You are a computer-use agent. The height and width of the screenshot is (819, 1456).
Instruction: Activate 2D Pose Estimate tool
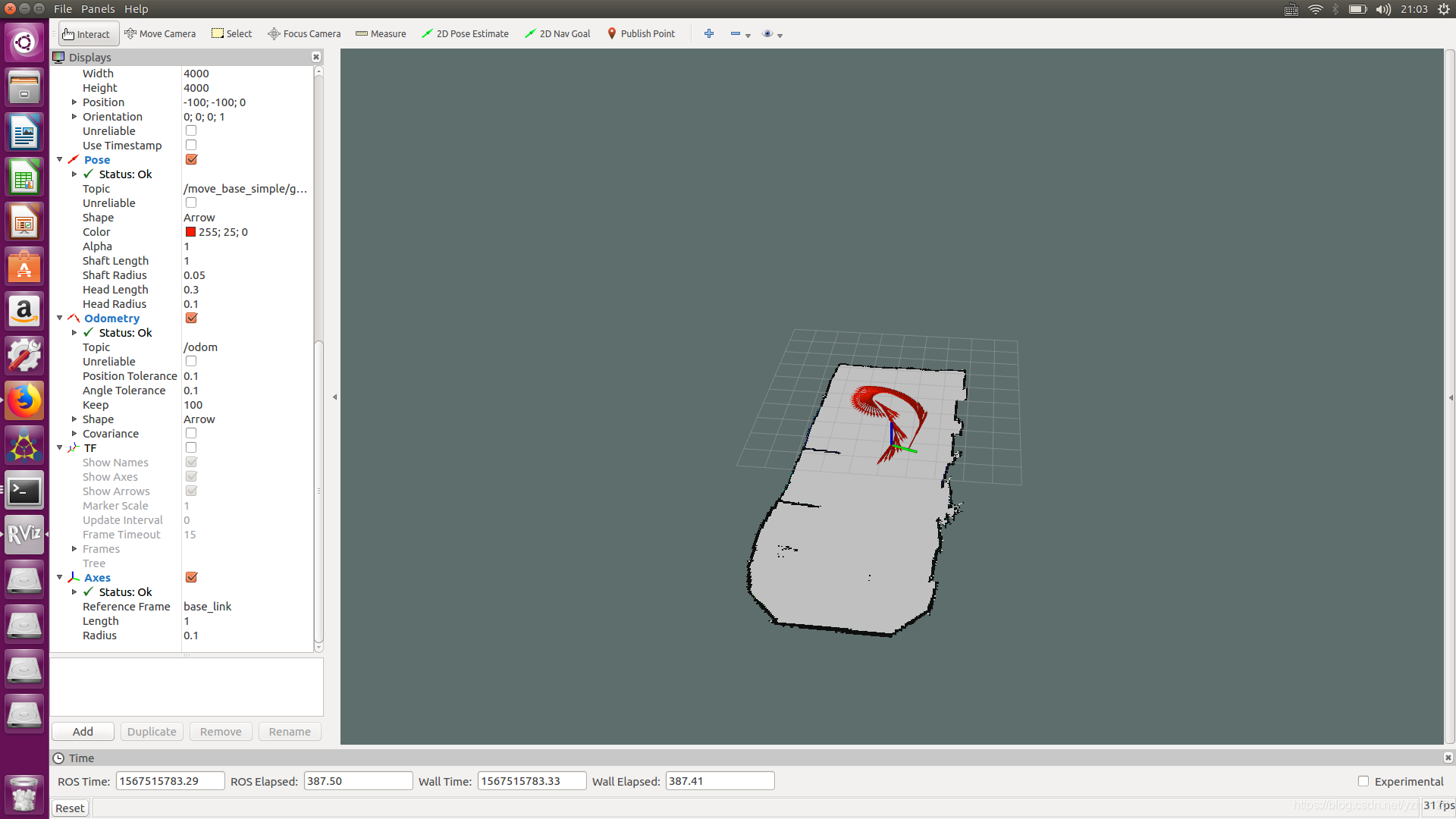(x=465, y=34)
